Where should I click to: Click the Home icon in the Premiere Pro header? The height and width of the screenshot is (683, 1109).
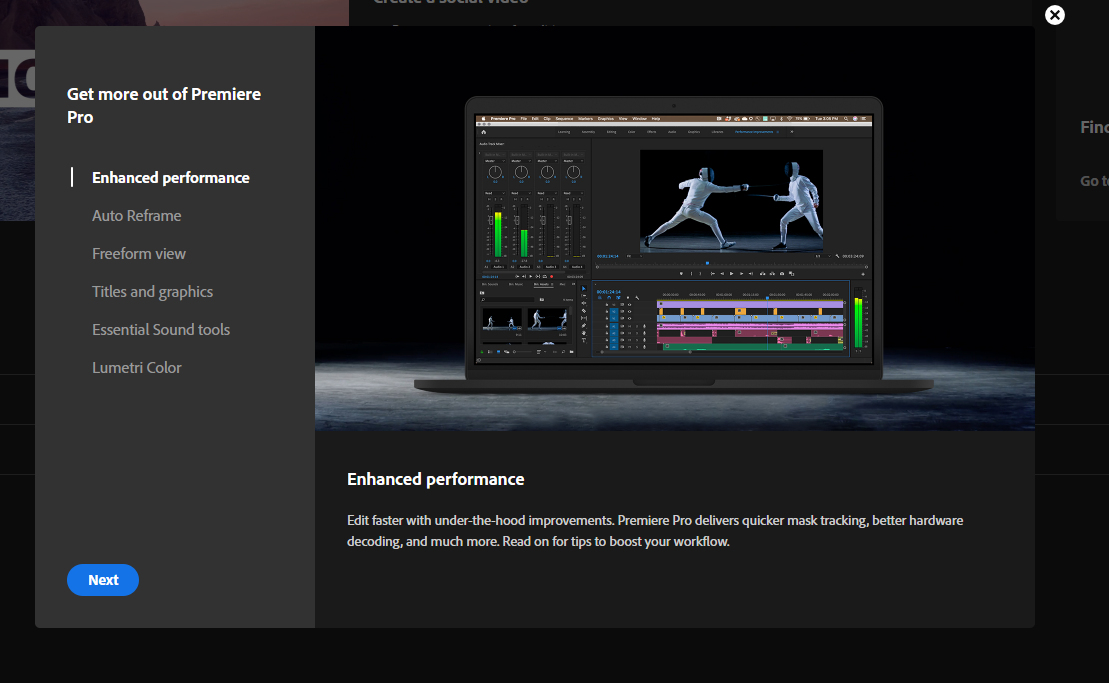484,132
